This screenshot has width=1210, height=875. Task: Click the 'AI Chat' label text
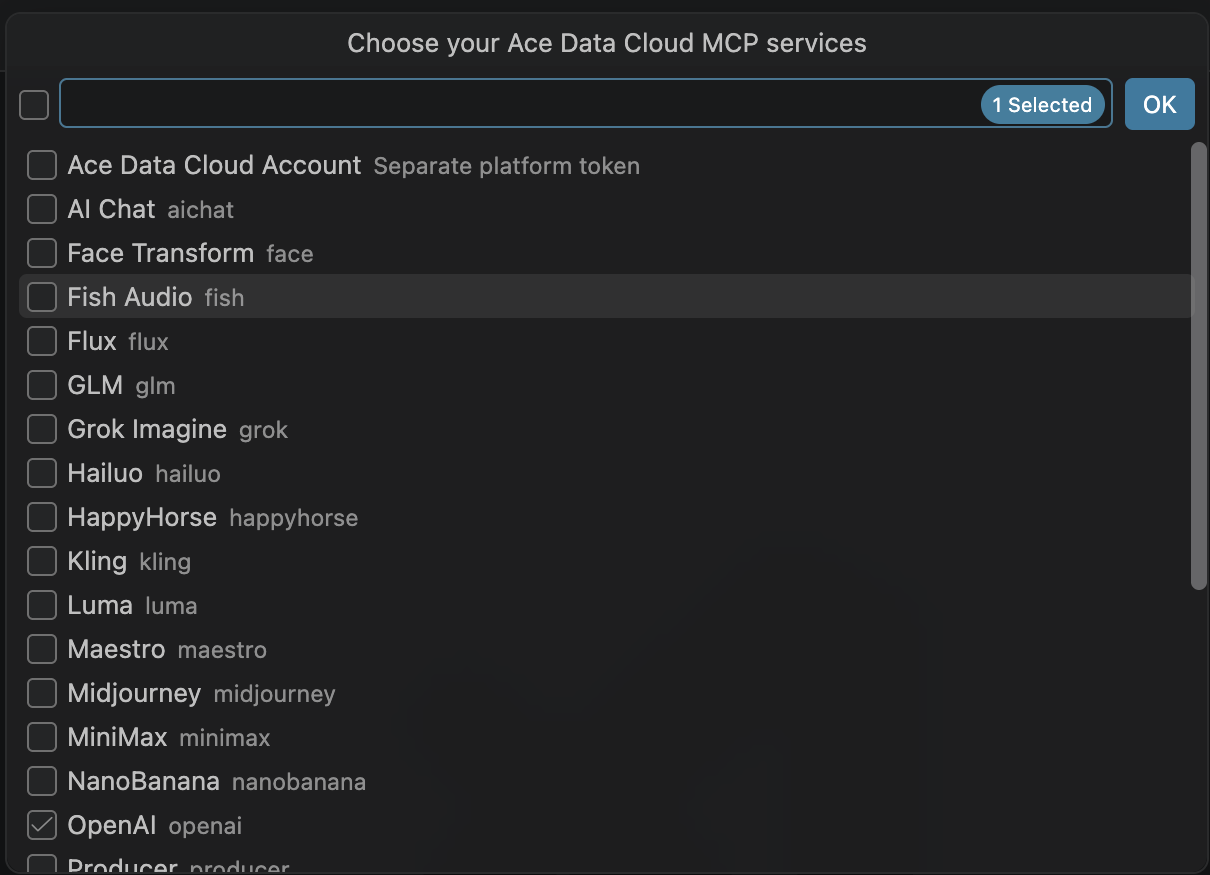[111, 209]
